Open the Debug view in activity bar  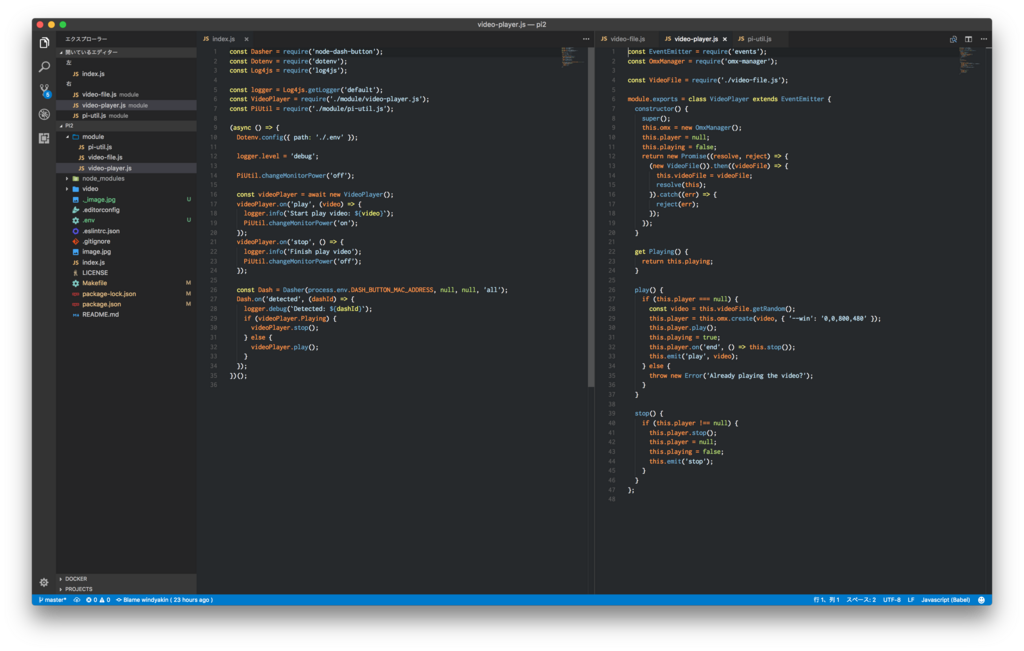[44, 114]
